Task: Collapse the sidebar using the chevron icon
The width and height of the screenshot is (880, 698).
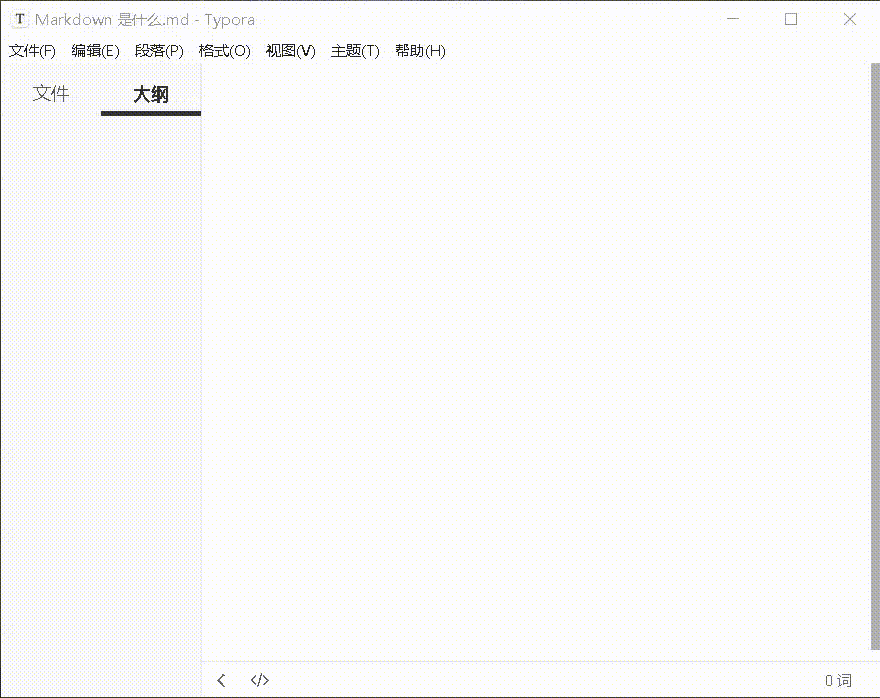Action: (220, 680)
